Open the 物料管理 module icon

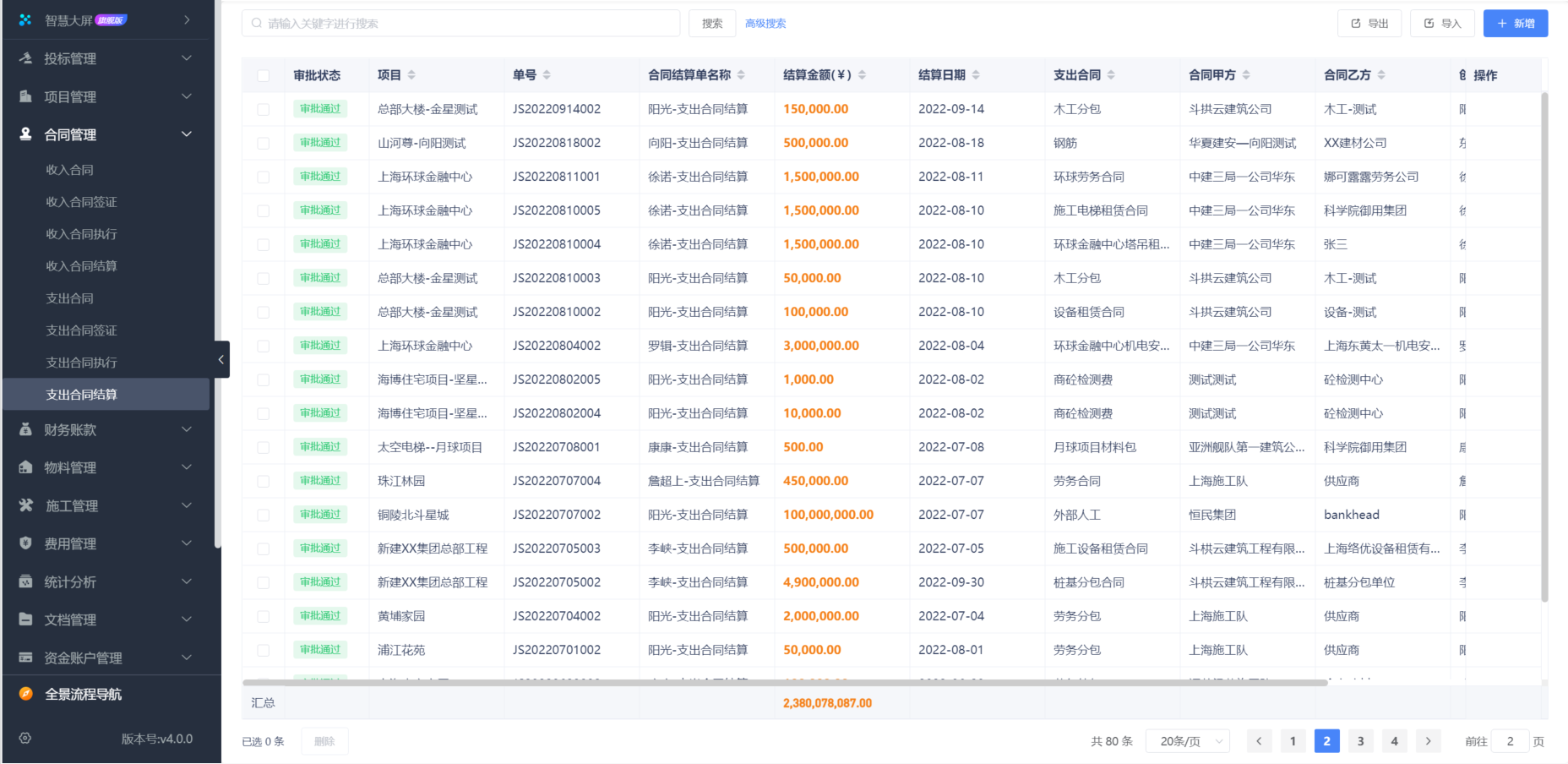[25, 467]
